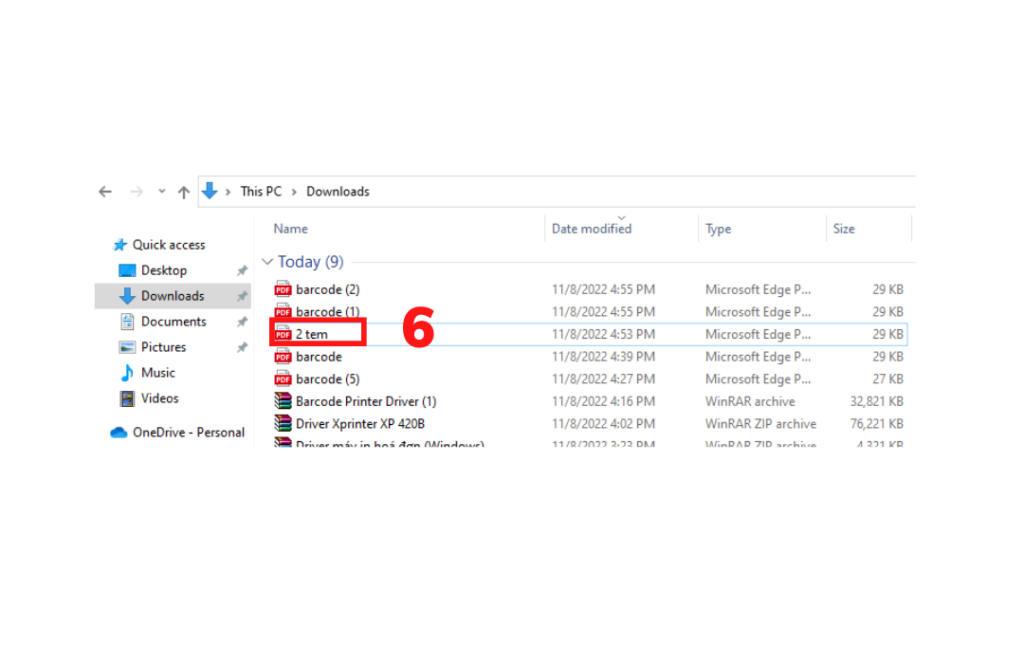Click the '76,221 KB' size cell
The width and height of the screenshot is (1024, 647).
tap(876, 424)
